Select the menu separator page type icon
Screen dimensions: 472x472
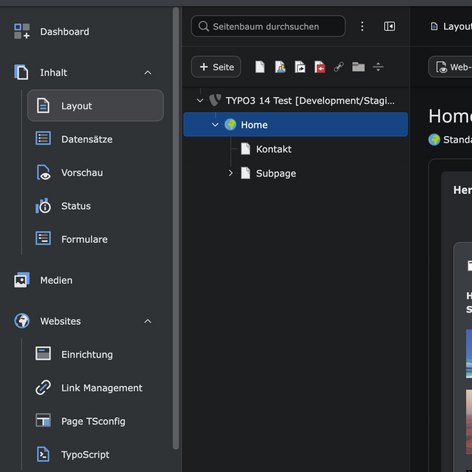point(378,67)
